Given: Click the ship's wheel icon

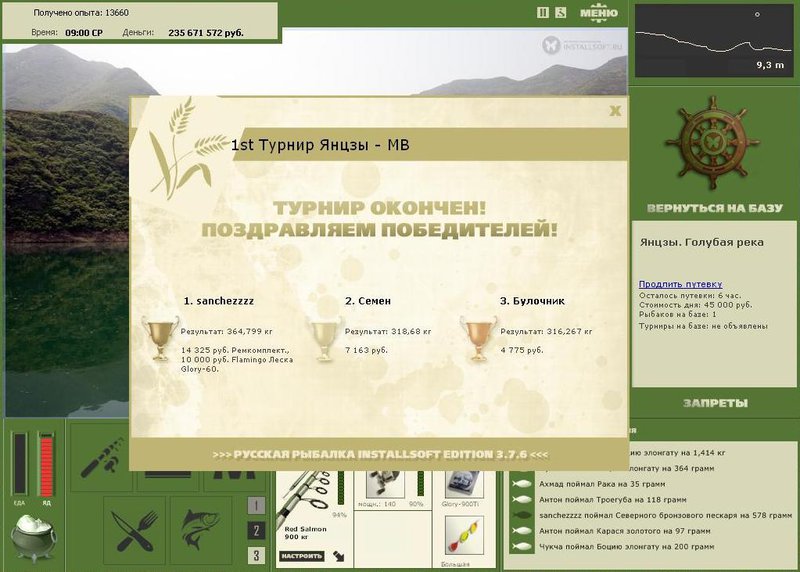Looking at the screenshot, I should (x=712, y=143).
